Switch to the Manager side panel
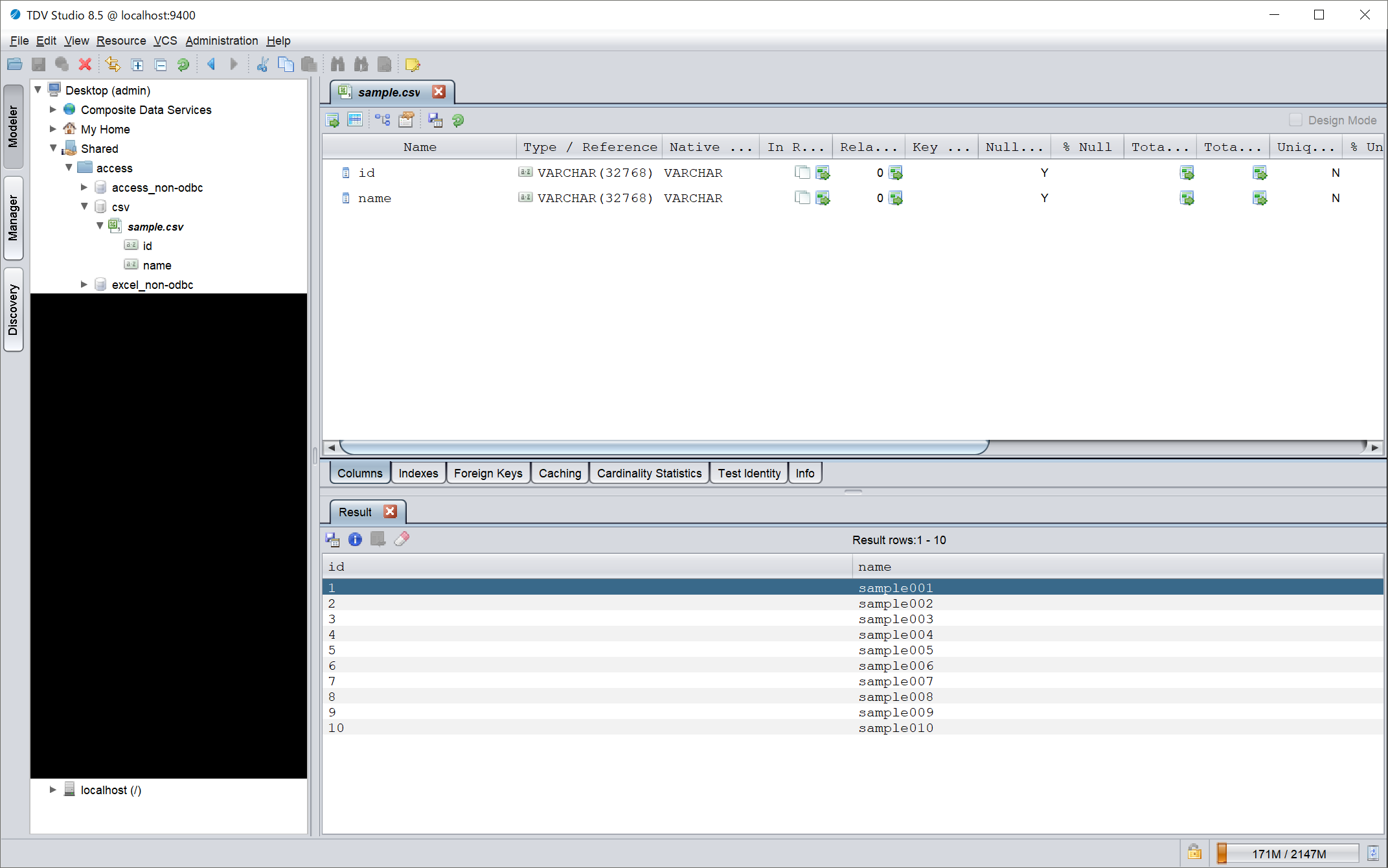Viewport: 1388px width, 868px height. [14, 218]
